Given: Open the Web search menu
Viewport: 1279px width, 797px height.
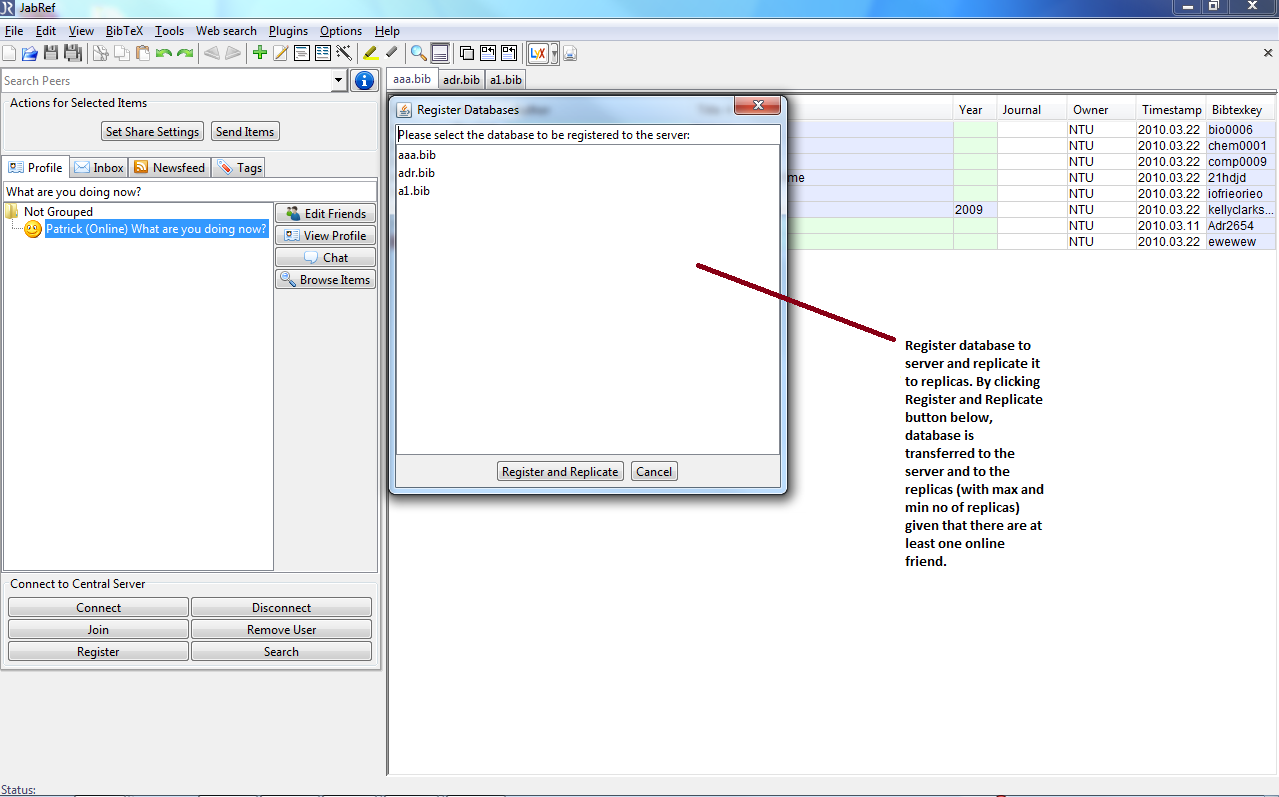Looking at the screenshot, I should [x=226, y=31].
